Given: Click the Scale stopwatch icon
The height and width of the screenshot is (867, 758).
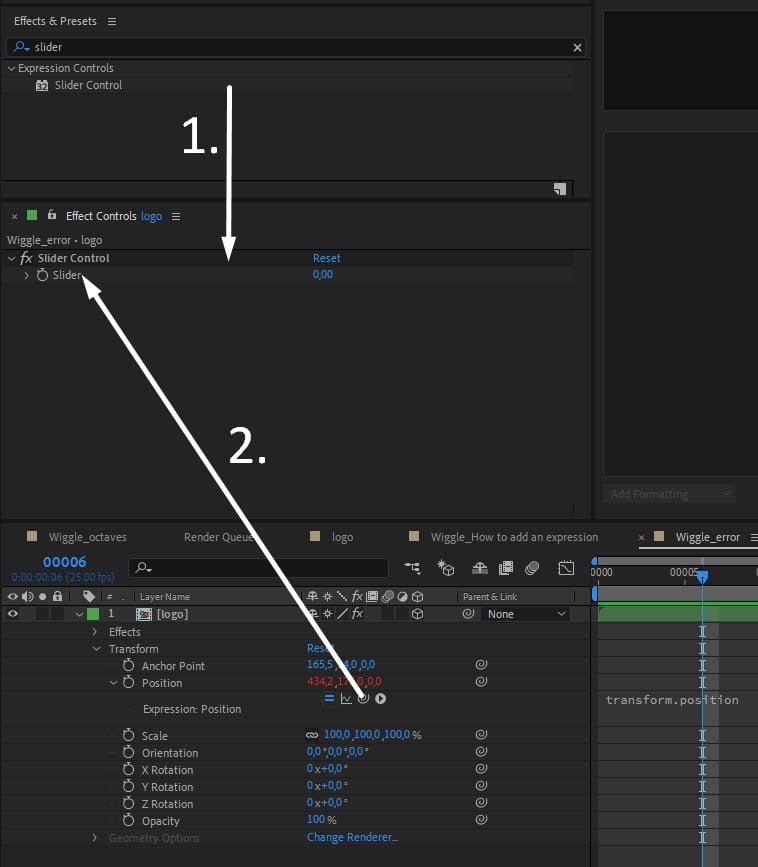Looking at the screenshot, I should point(128,735).
